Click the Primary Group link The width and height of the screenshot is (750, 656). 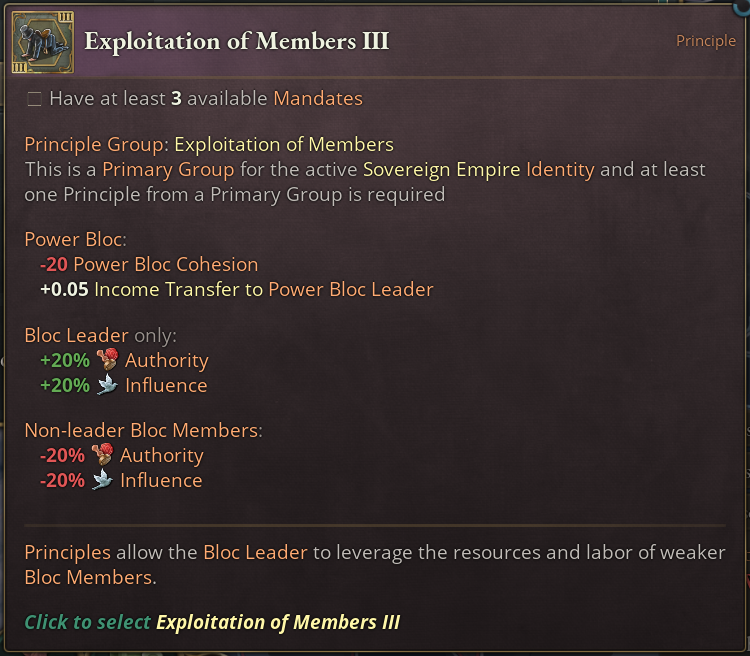(x=168, y=169)
